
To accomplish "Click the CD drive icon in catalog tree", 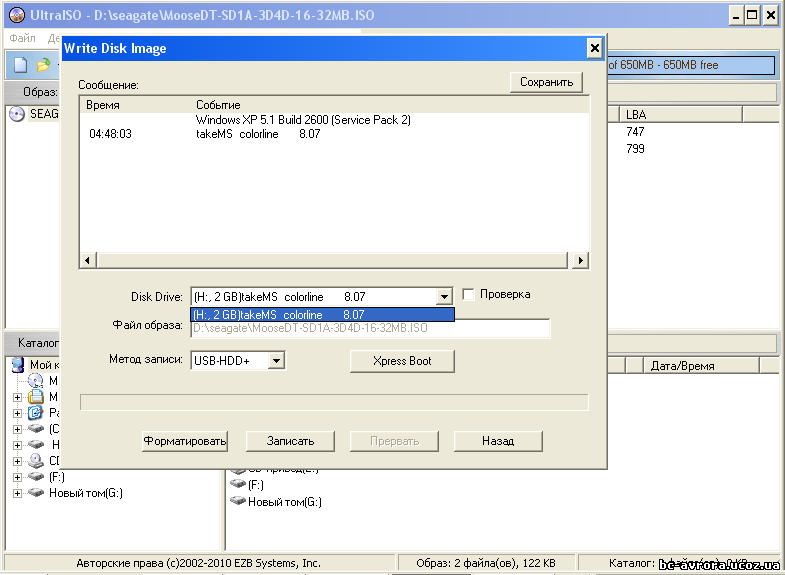I will (36, 460).
